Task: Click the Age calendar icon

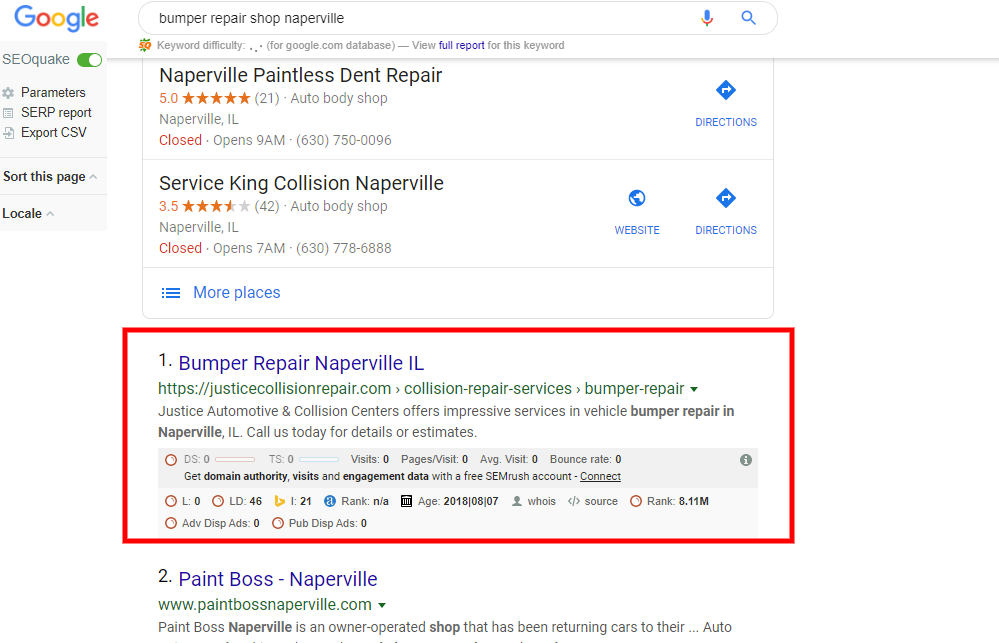Action: coord(406,502)
